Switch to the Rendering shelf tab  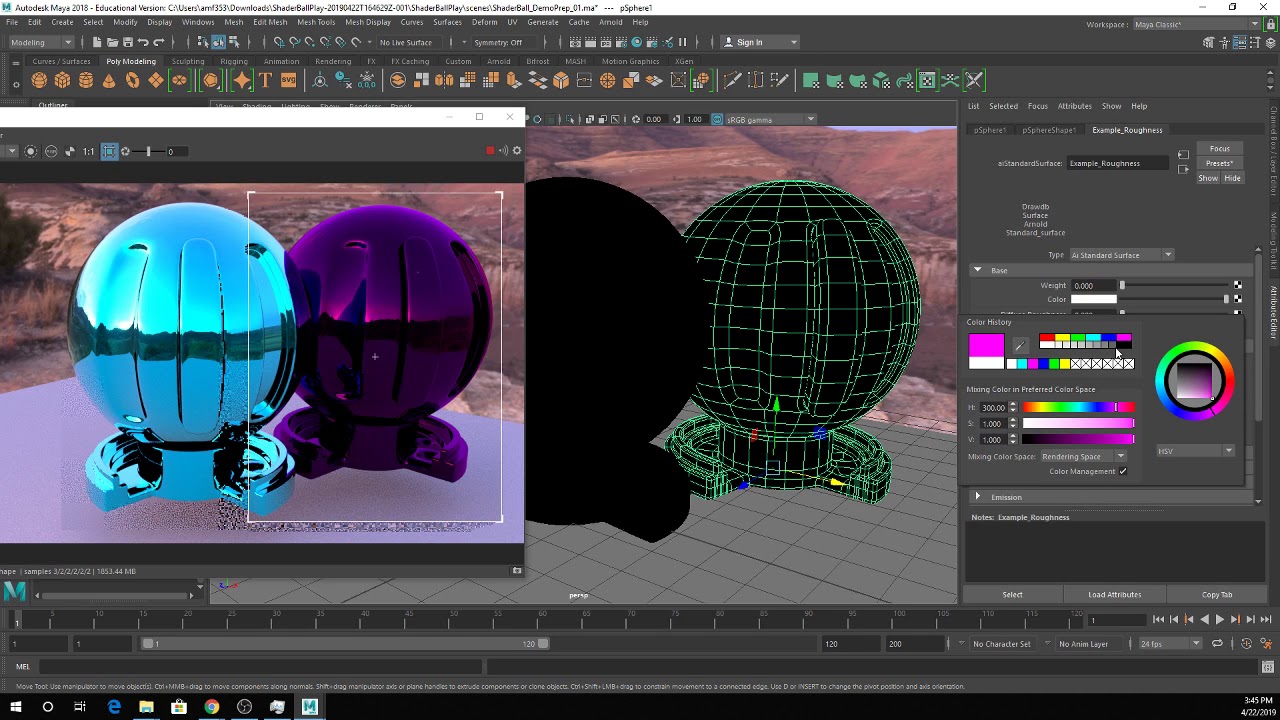(333, 61)
